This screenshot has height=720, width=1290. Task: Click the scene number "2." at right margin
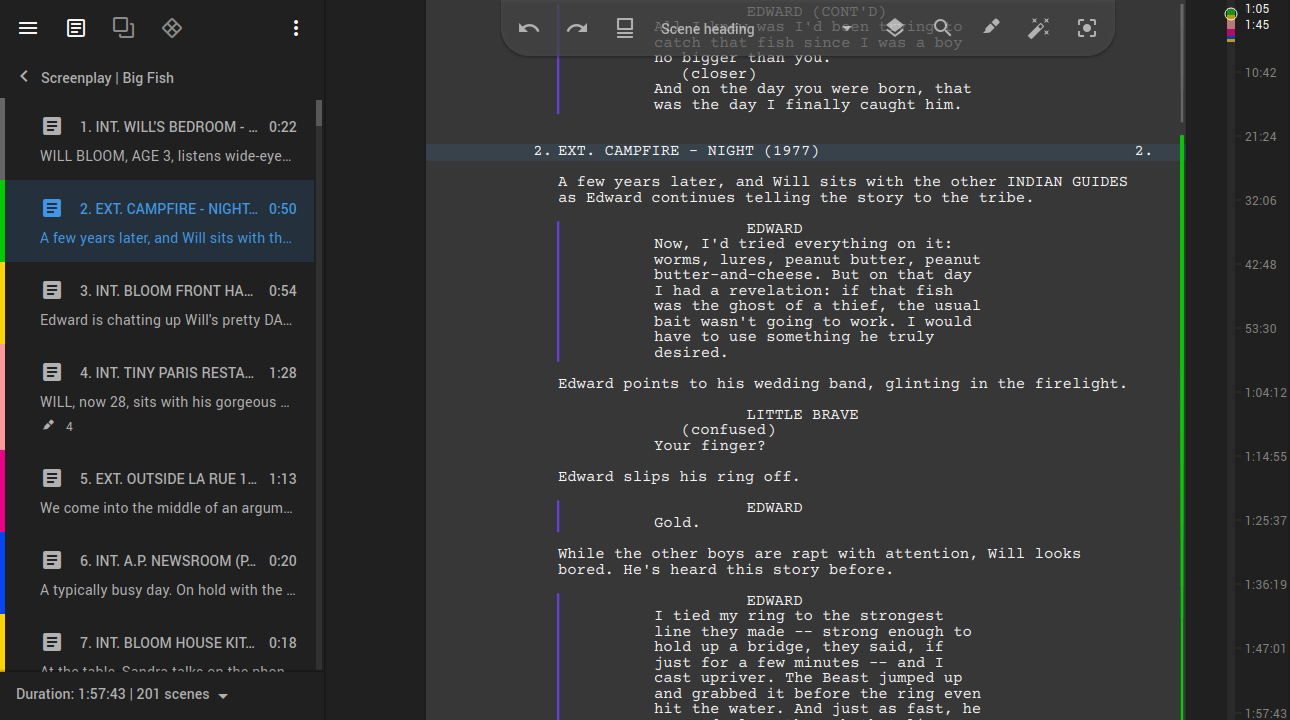click(1143, 152)
